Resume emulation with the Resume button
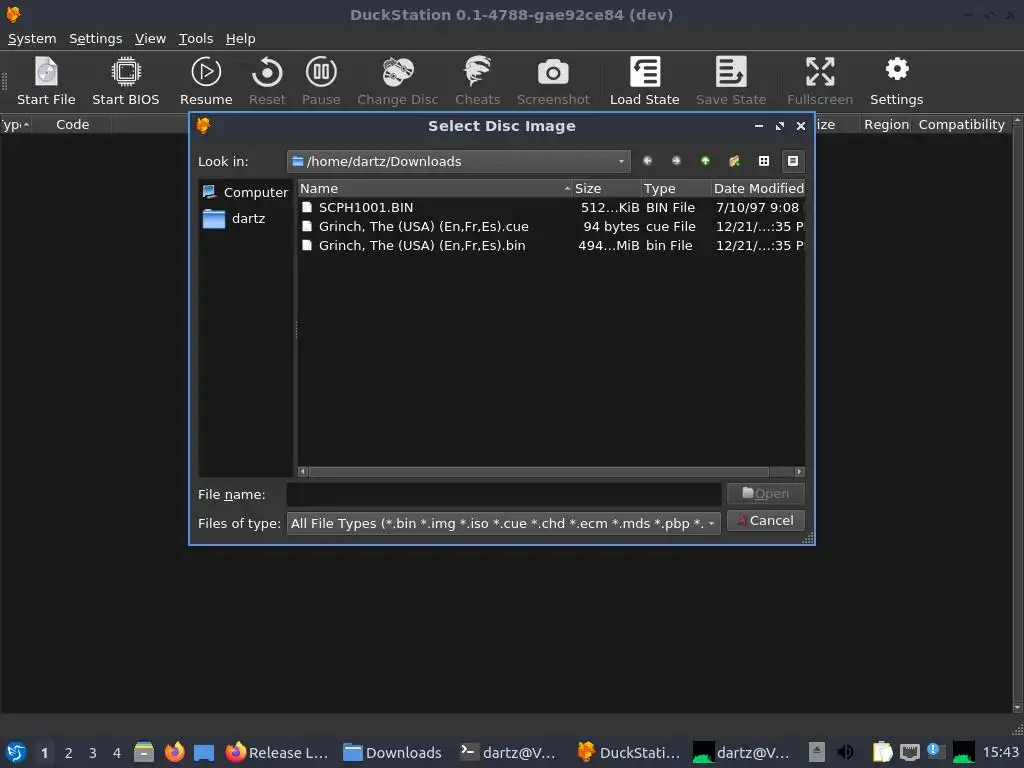This screenshot has height=768, width=1024. pos(206,81)
